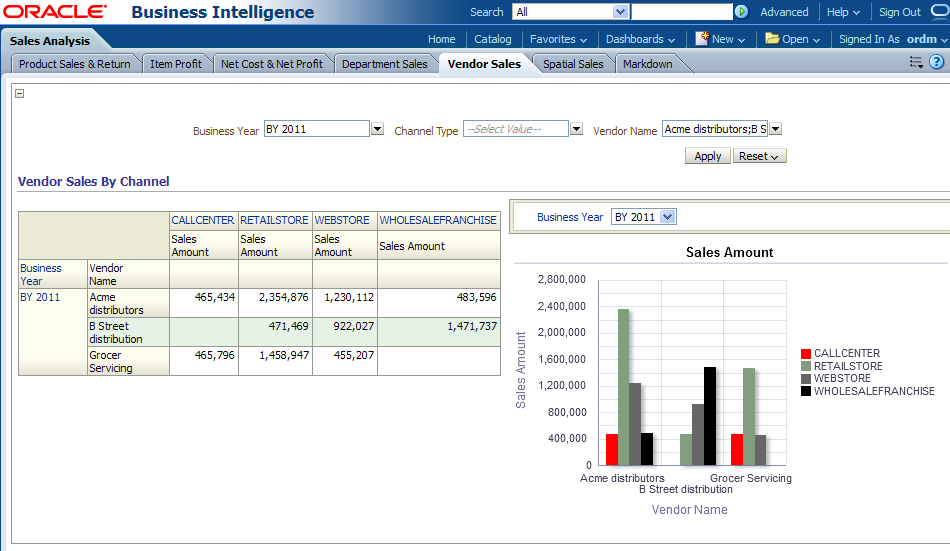Click the Oracle logo
Image resolution: width=950 pixels, height=551 pixels.
point(54,12)
